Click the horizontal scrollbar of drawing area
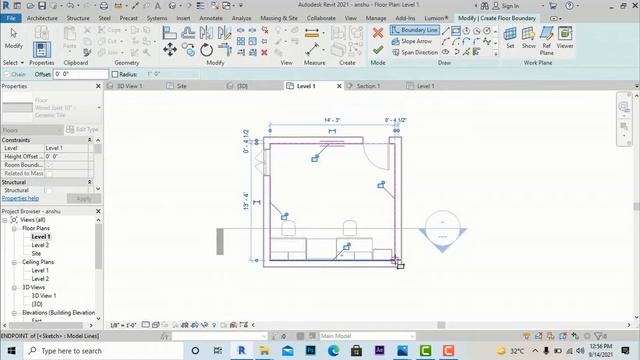Image resolution: width=640 pixels, height=360 pixels. tap(441, 325)
